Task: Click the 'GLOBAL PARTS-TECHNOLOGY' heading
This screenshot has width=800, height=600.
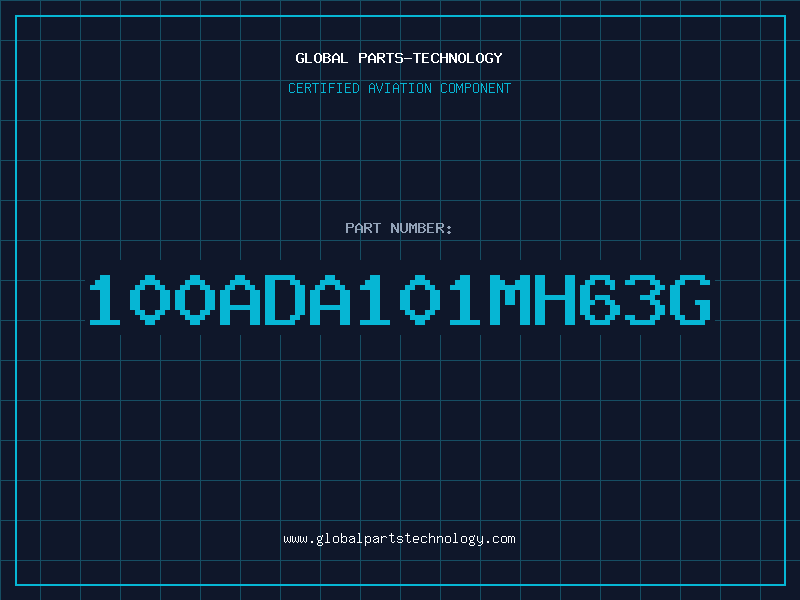Action: point(399,58)
